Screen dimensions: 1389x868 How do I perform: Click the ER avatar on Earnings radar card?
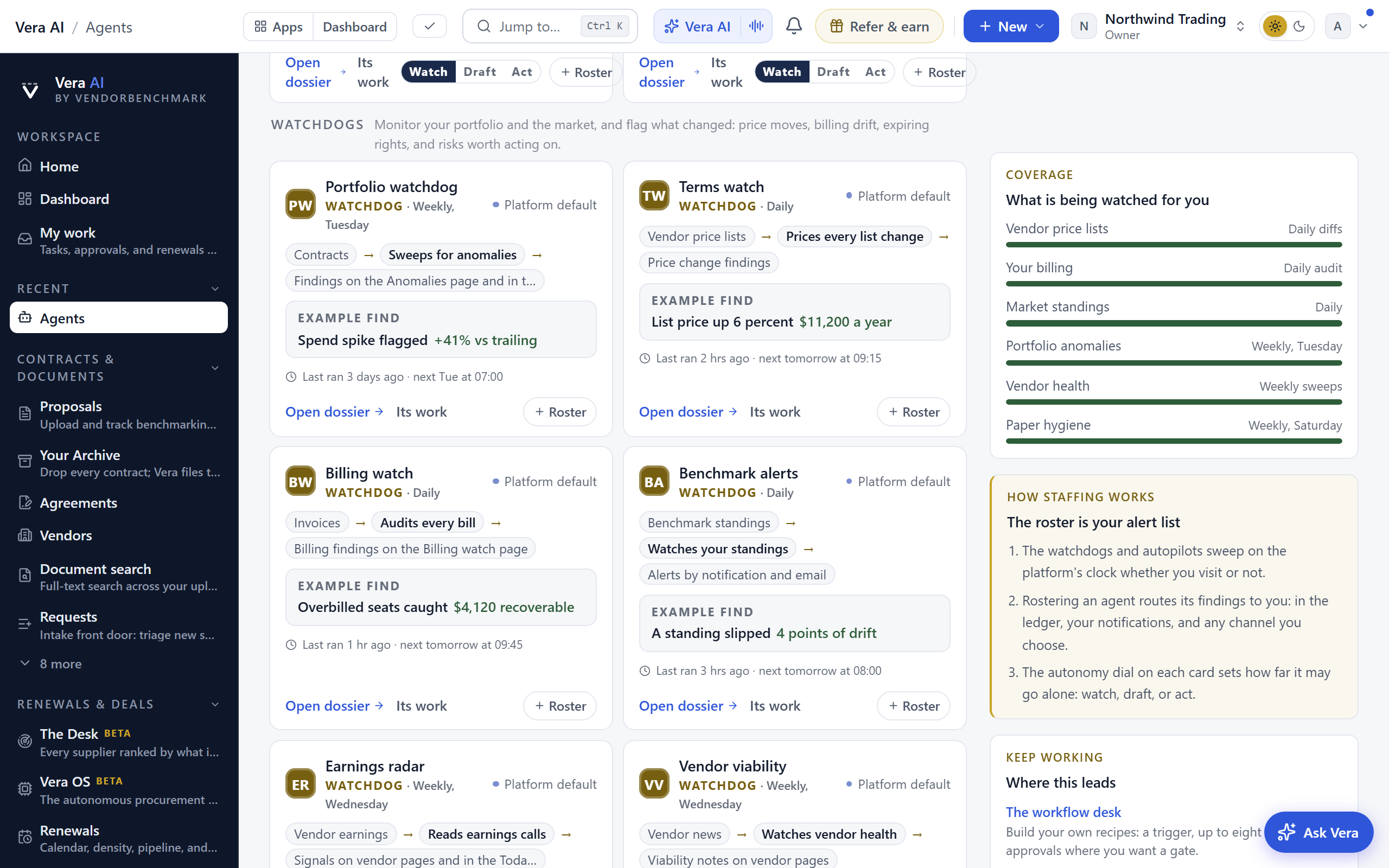[300, 784]
